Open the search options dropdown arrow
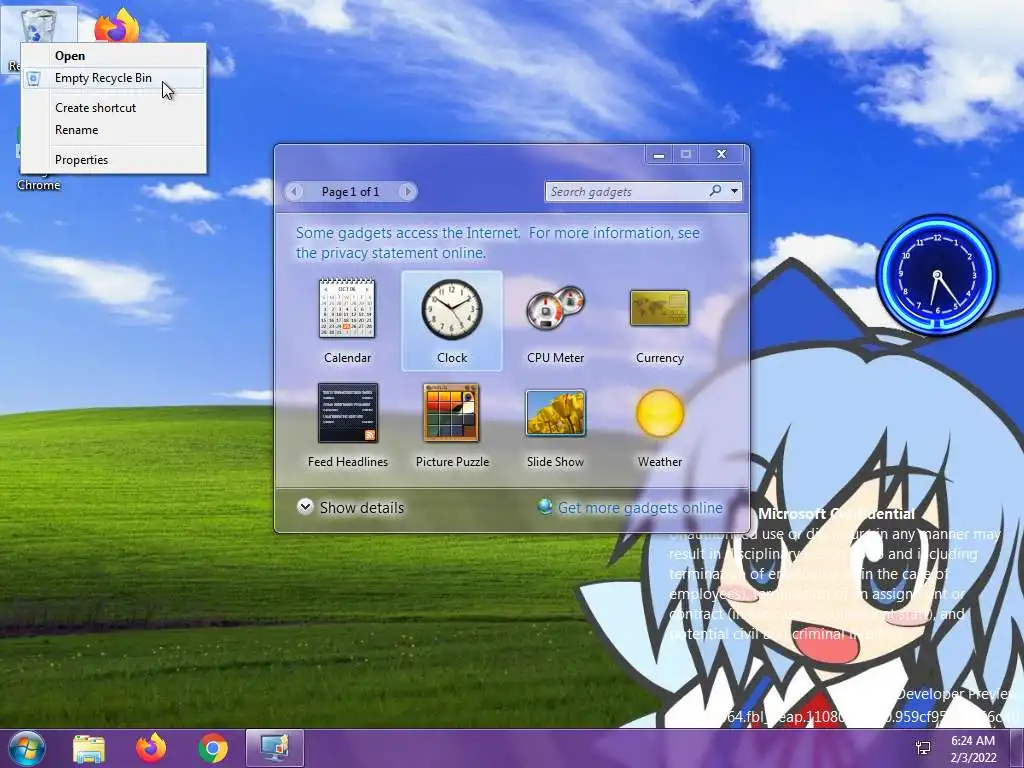The height and width of the screenshot is (768, 1024). (x=735, y=191)
